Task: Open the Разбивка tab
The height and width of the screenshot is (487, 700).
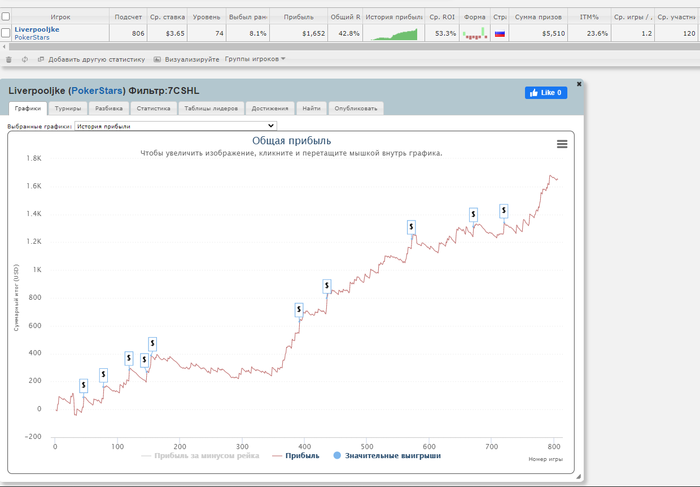Action: pos(109,108)
